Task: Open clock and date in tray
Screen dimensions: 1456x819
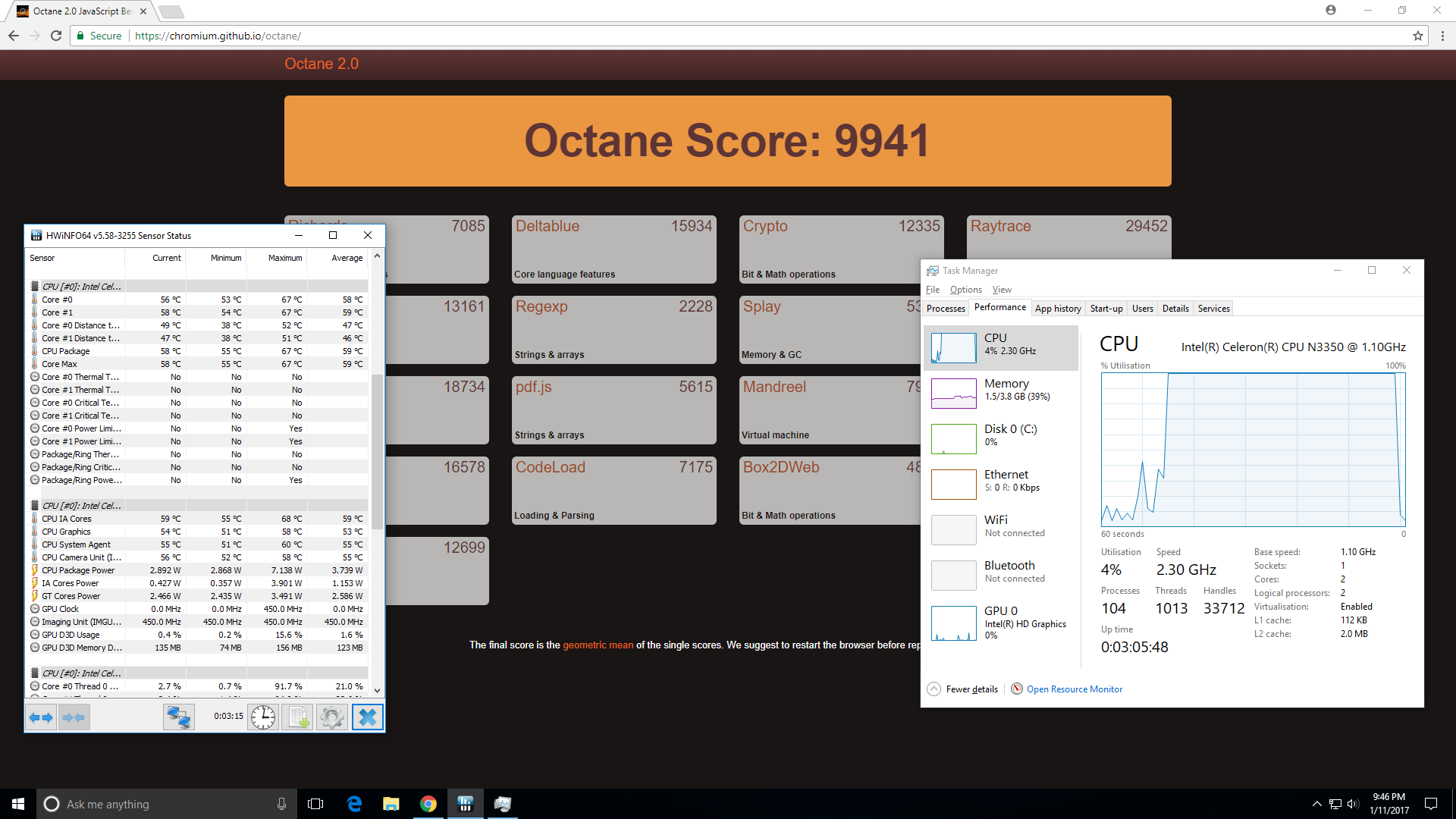Action: click(x=1389, y=804)
